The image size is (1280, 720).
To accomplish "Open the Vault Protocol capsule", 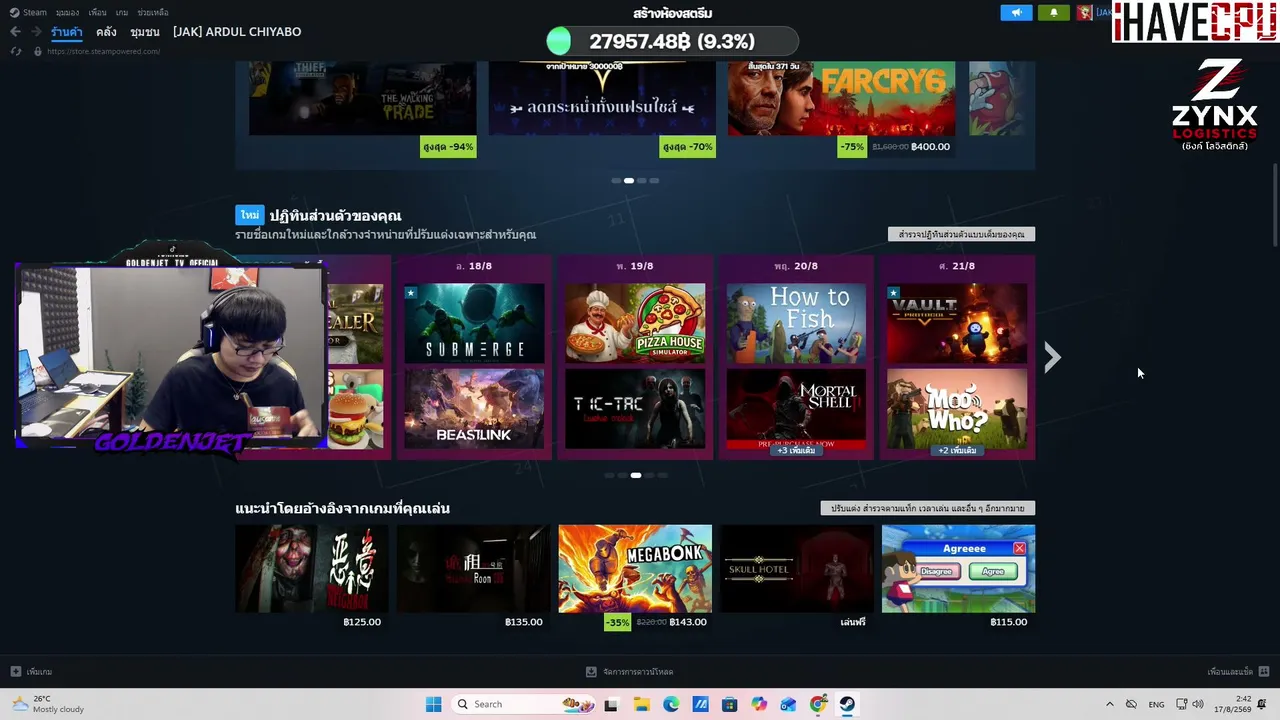I will pyautogui.click(x=957, y=323).
